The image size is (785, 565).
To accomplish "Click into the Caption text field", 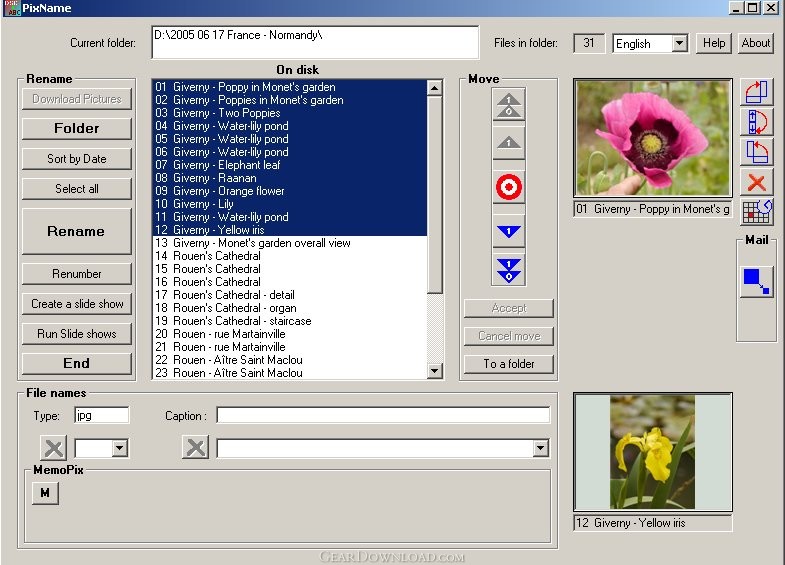I will [x=383, y=415].
